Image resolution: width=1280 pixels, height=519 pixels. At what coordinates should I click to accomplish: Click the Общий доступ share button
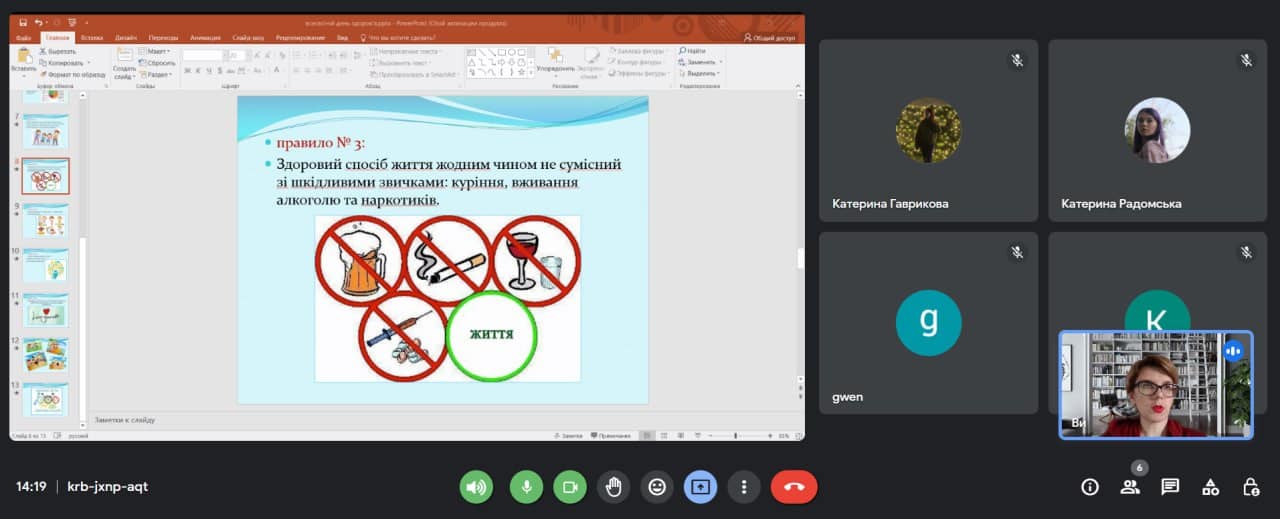(770, 37)
